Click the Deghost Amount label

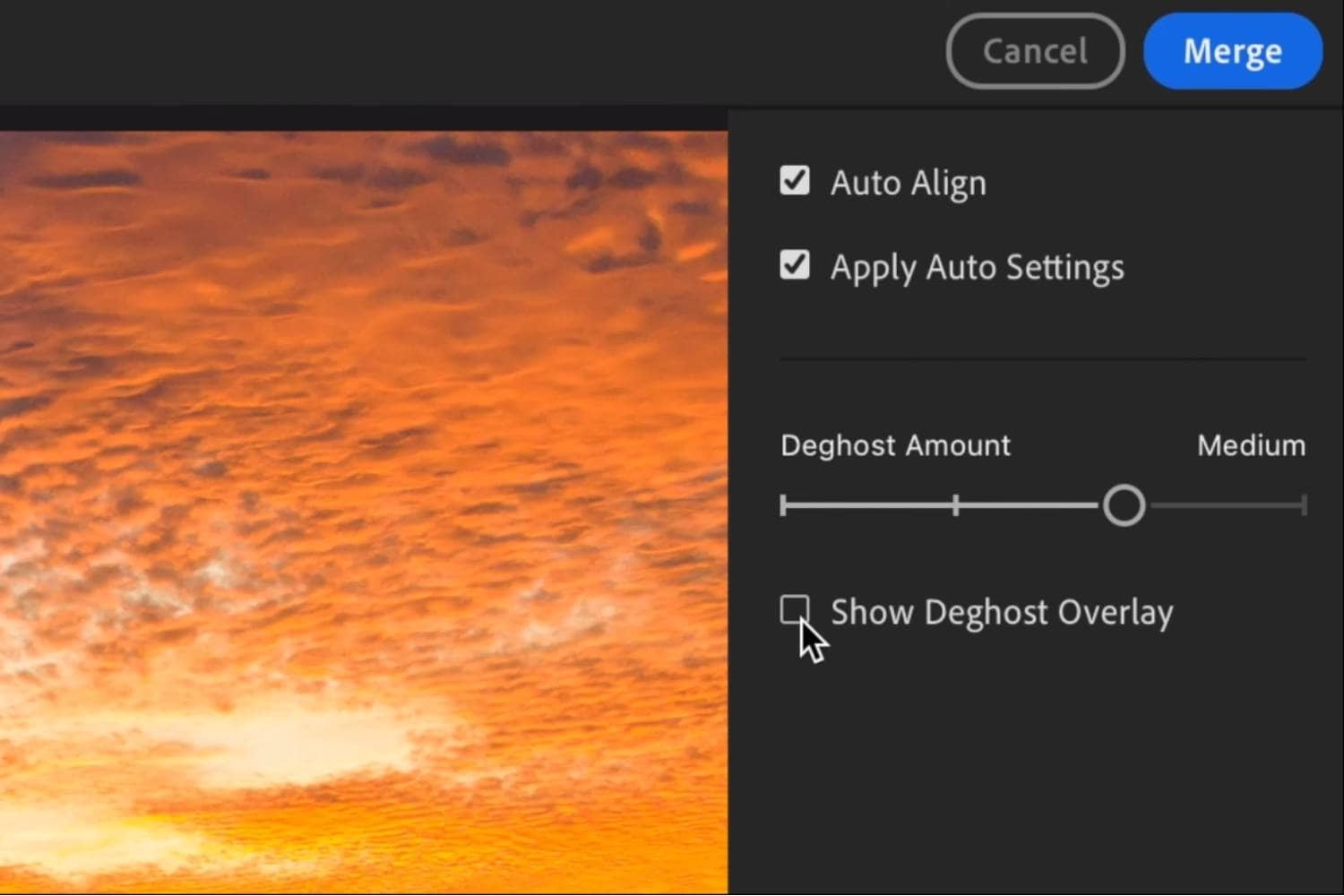coord(895,444)
